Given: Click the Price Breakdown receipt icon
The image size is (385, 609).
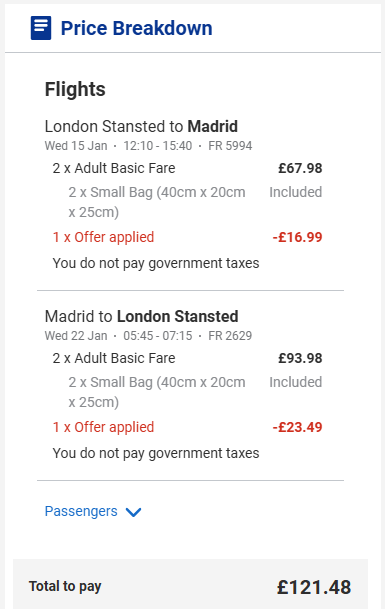Looking at the screenshot, I should pyautogui.click(x=41, y=28).
